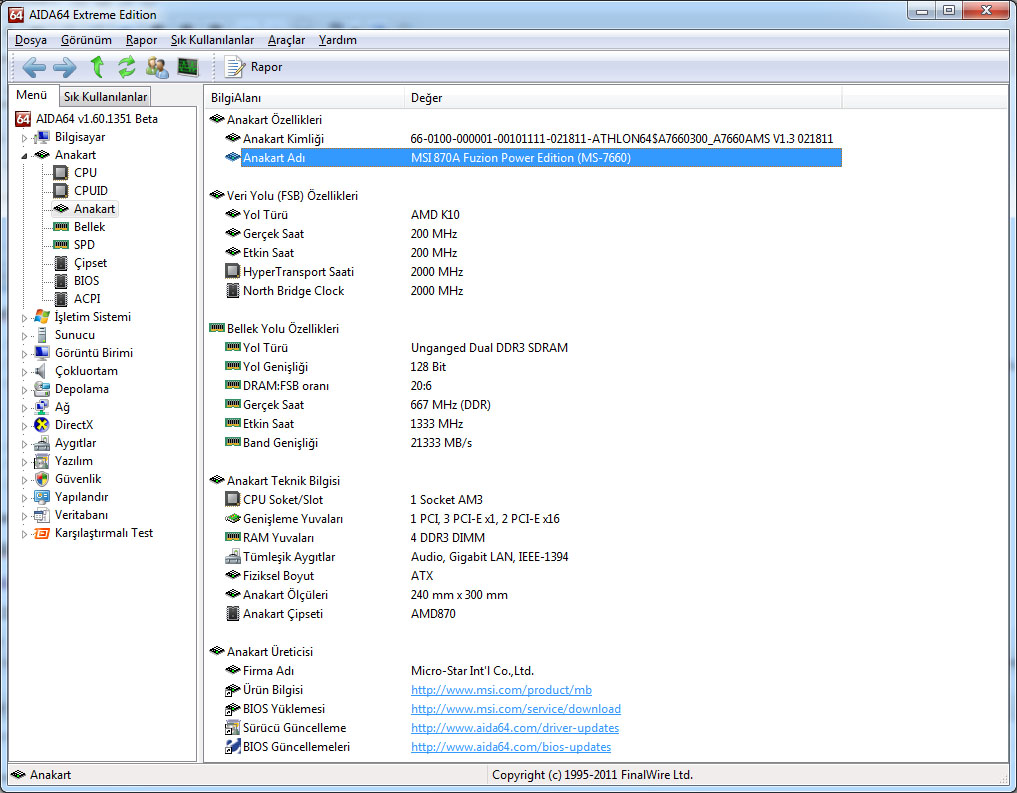Click the green up arrow toolbar icon

97,66
